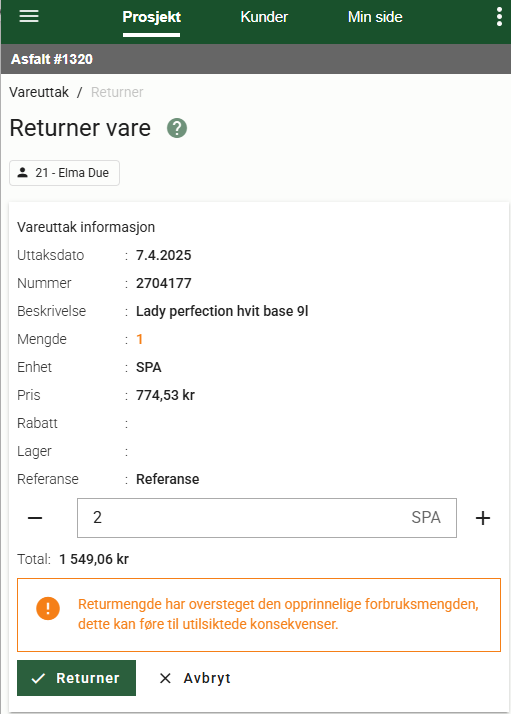
Task: Click the return quantity warning message box
Action: [x=259, y=615]
